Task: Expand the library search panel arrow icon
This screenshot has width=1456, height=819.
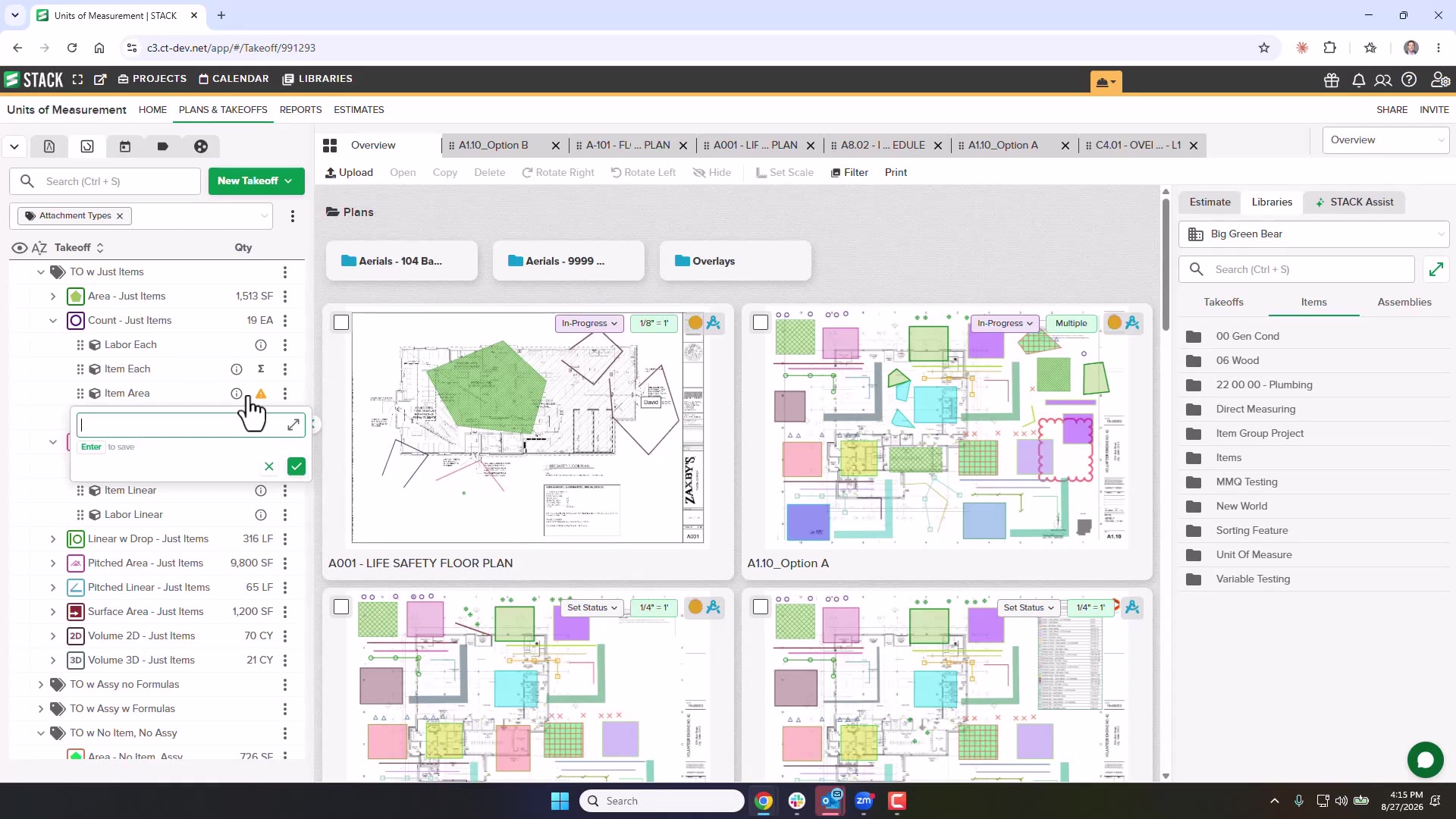Action: tap(1436, 269)
